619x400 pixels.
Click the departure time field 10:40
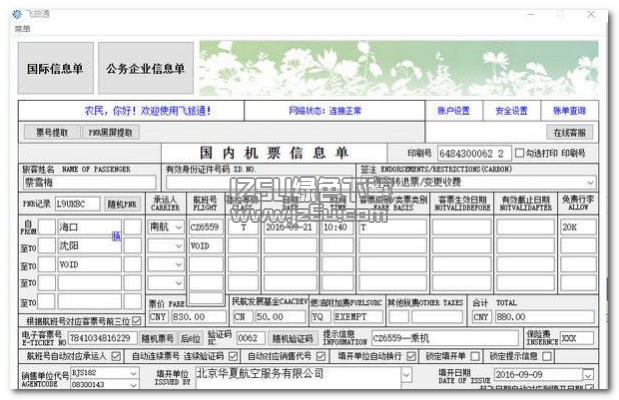[337, 227]
